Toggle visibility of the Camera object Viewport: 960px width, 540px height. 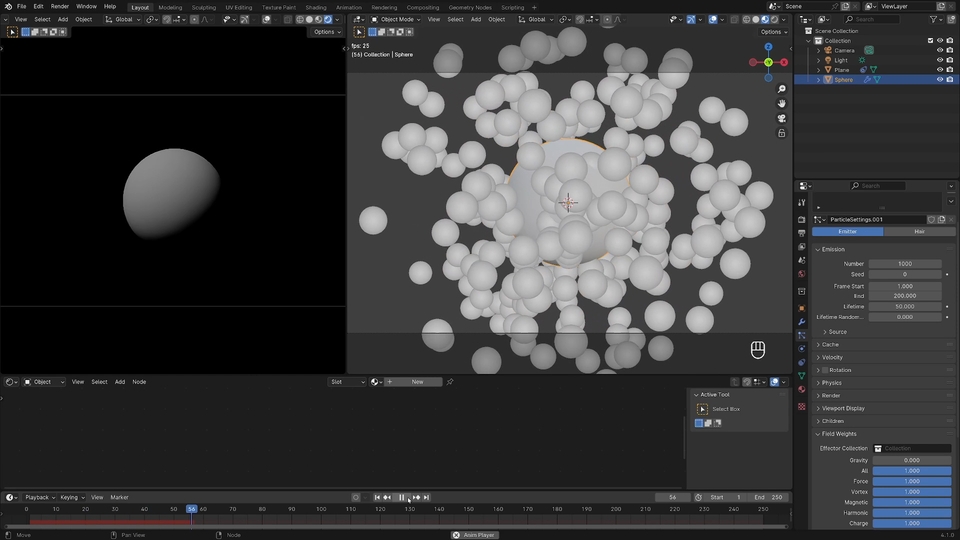(940, 50)
